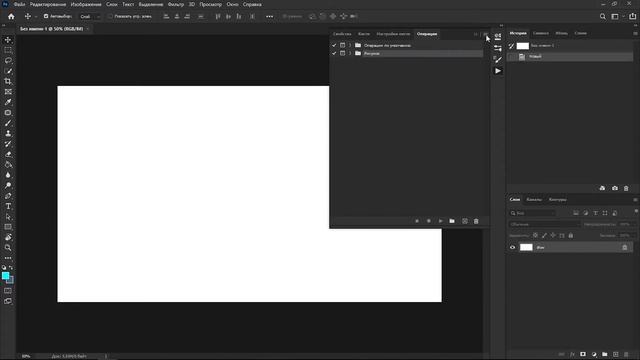Toggle checkmark for second action set row
Viewport: 640px width, 360px height.
point(334,53)
